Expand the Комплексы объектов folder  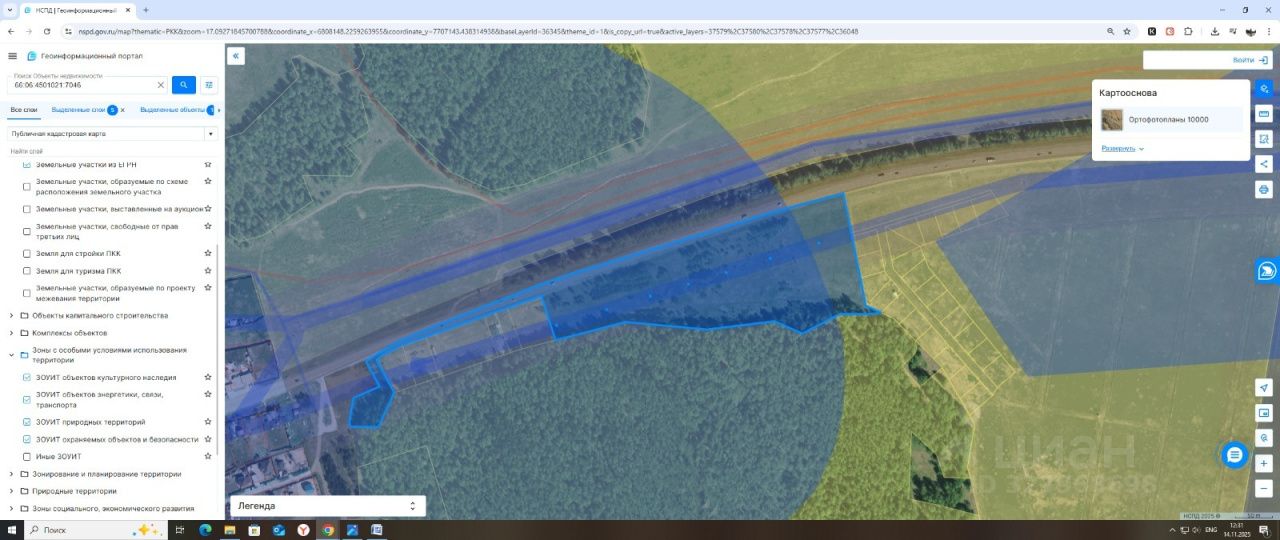(x=11, y=333)
